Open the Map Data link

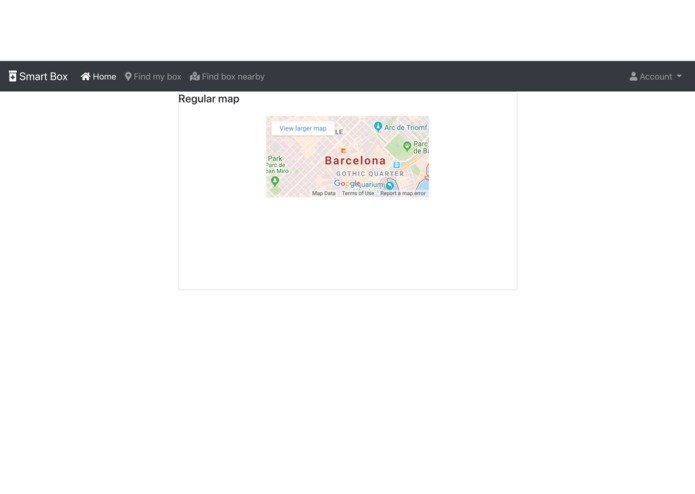324,193
